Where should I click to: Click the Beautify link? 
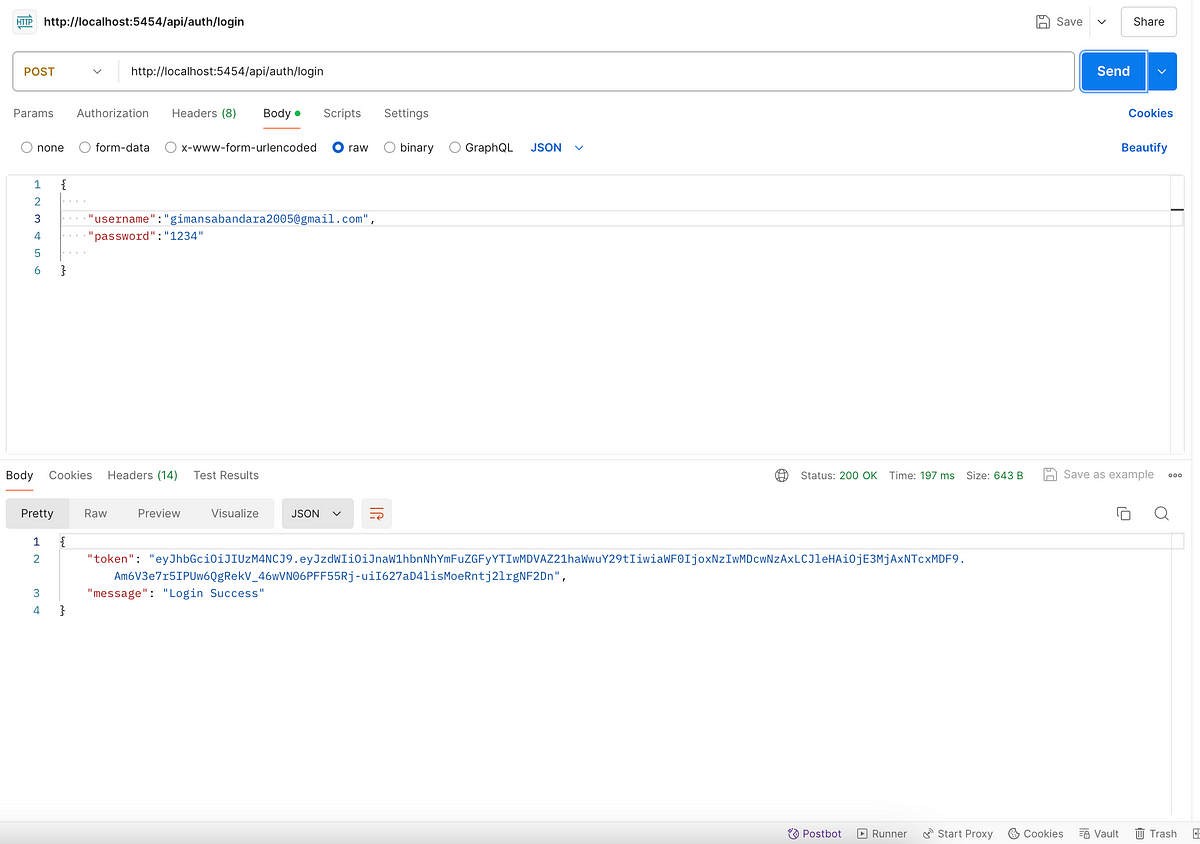tap(1144, 147)
